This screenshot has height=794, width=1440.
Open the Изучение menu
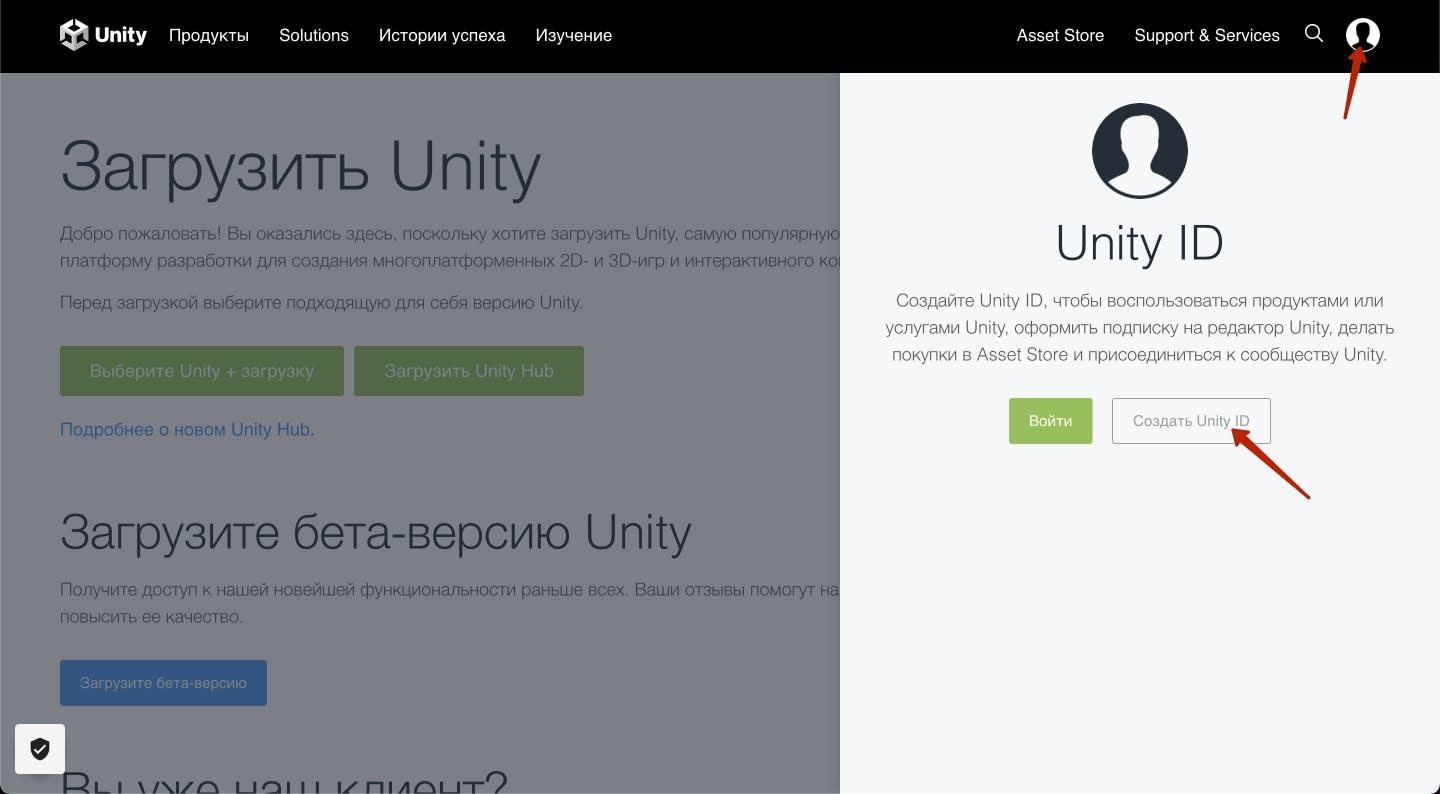[x=574, y=36]
